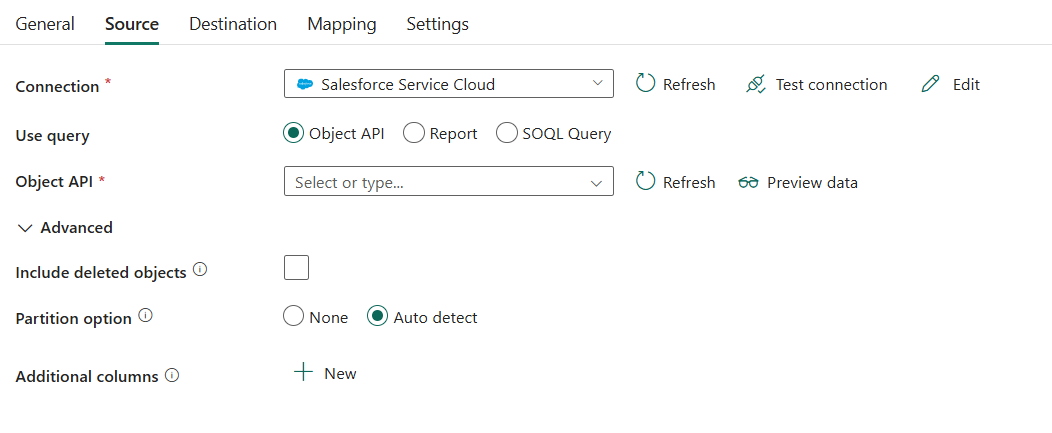
Task: Enable the Include deleted objects checkbox
Action: pos(297,268)
